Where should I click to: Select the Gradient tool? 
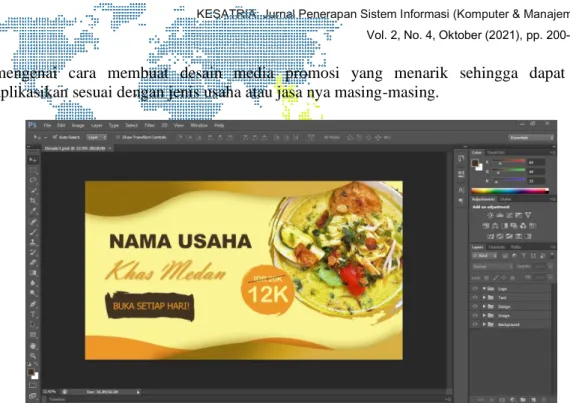[x=33, y=273]
